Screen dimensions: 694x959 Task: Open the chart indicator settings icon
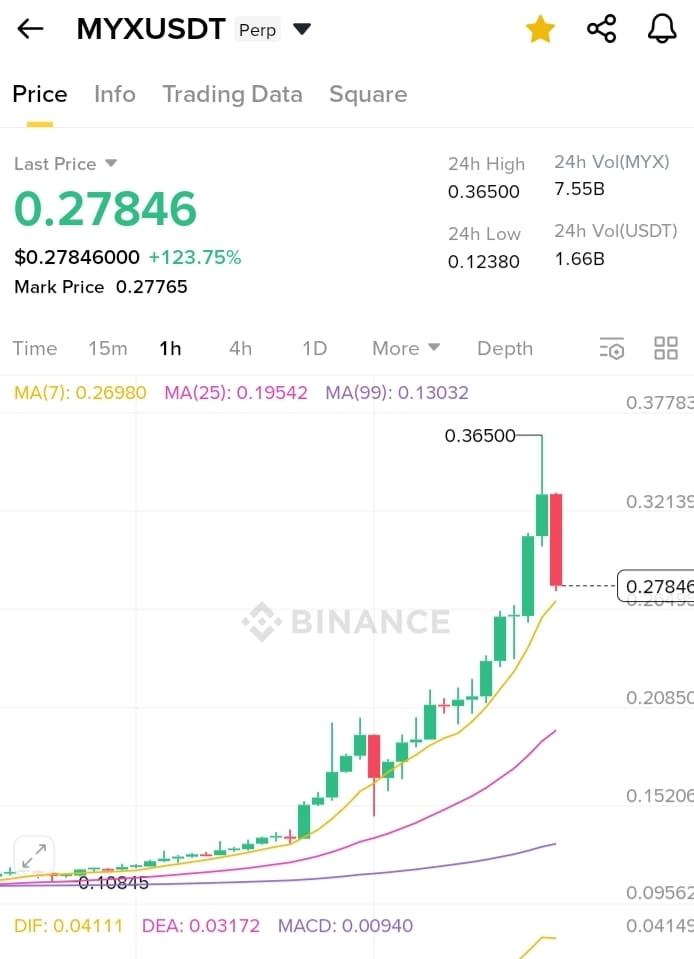[611, 348]
